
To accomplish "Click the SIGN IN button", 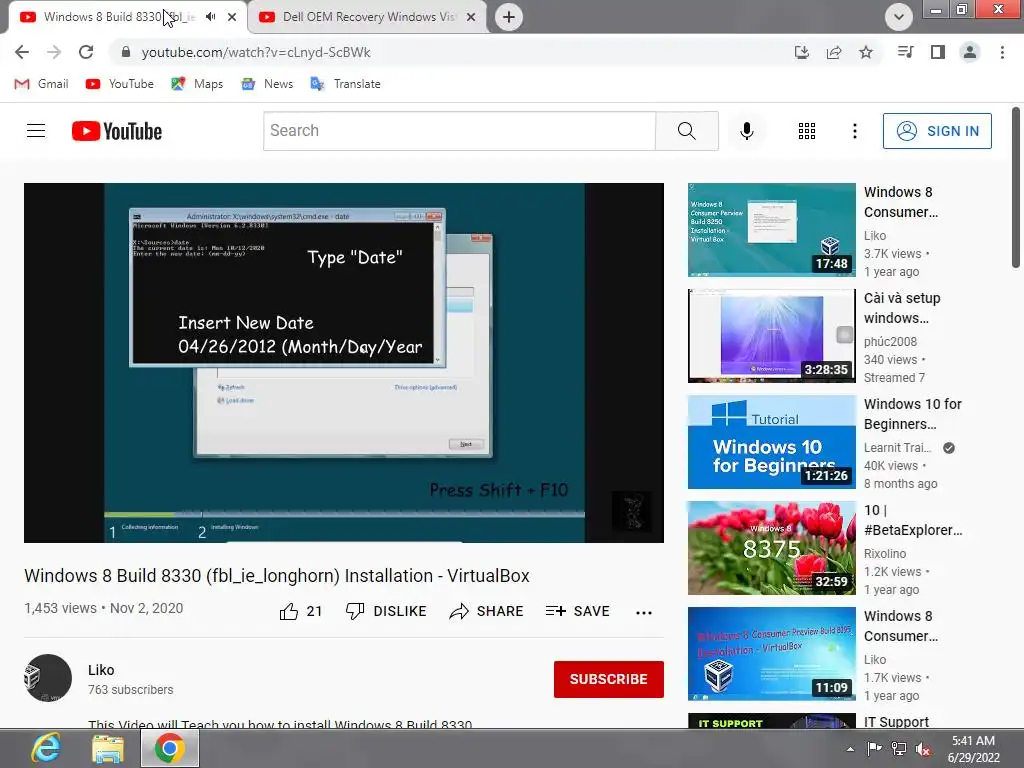I will pyautogui.click(x=937, y=131).
